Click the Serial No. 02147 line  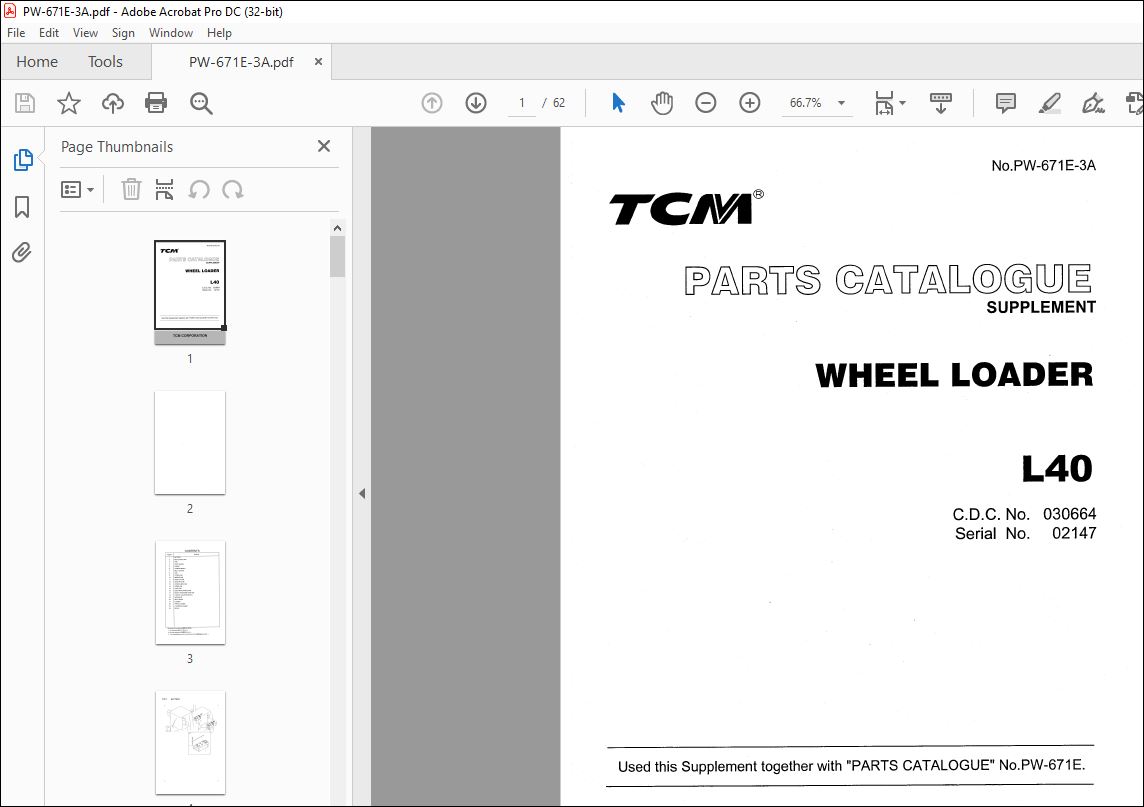tap(1026, 533)
